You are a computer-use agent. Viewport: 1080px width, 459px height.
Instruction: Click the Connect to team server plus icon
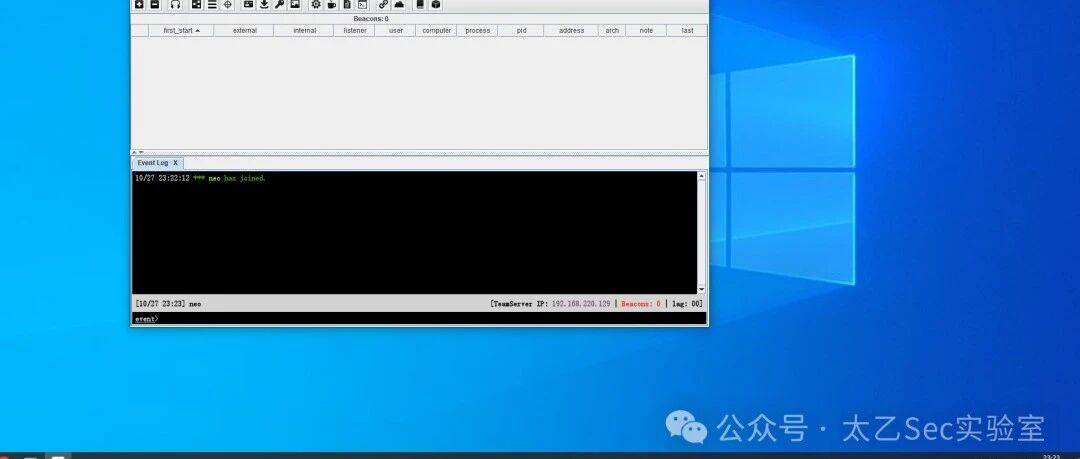tap(139, 5)
